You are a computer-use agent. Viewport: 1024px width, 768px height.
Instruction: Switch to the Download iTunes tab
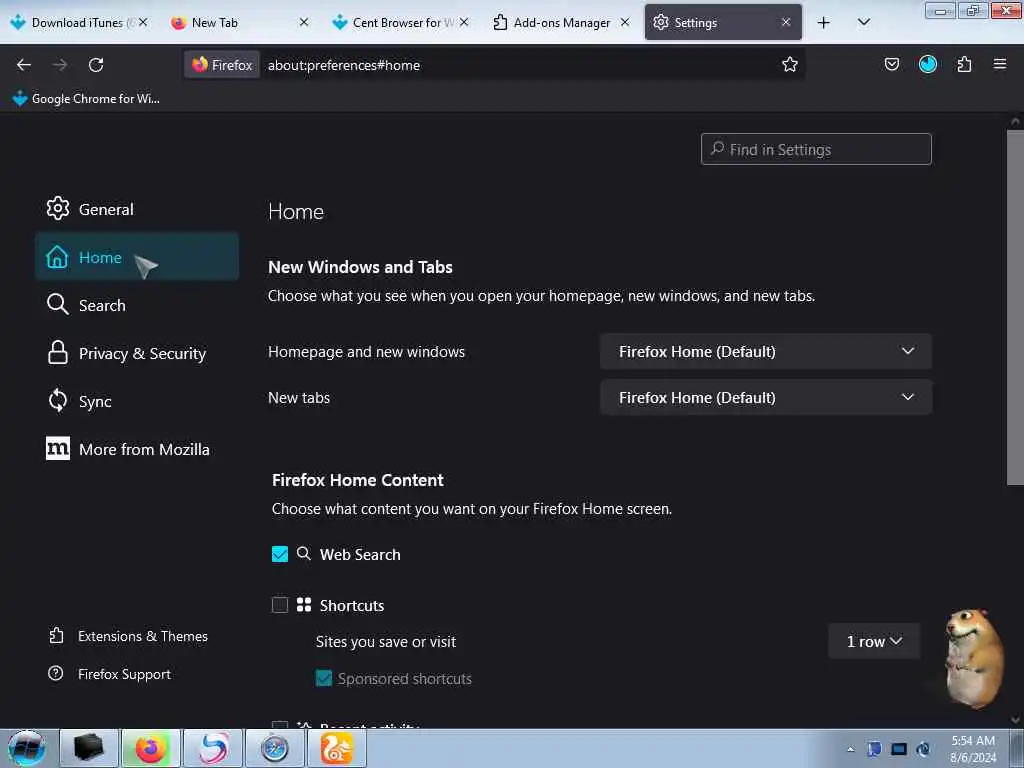[78, 22]
